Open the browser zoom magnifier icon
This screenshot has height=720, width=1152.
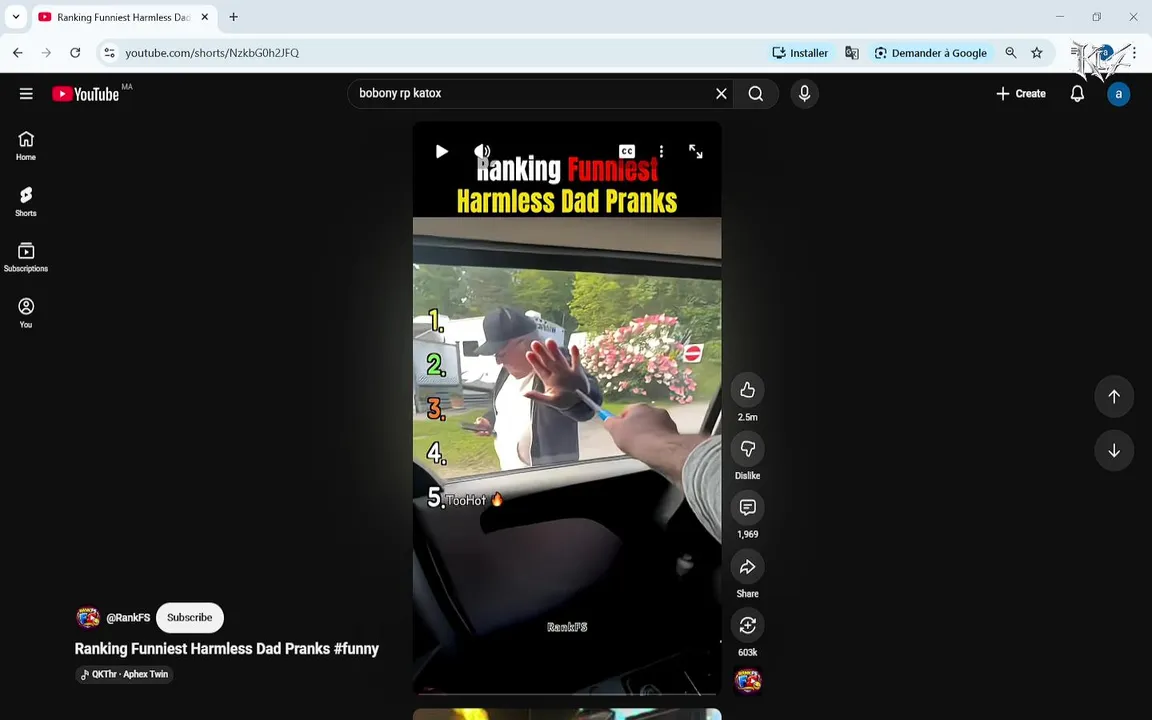pos(1011,53)
